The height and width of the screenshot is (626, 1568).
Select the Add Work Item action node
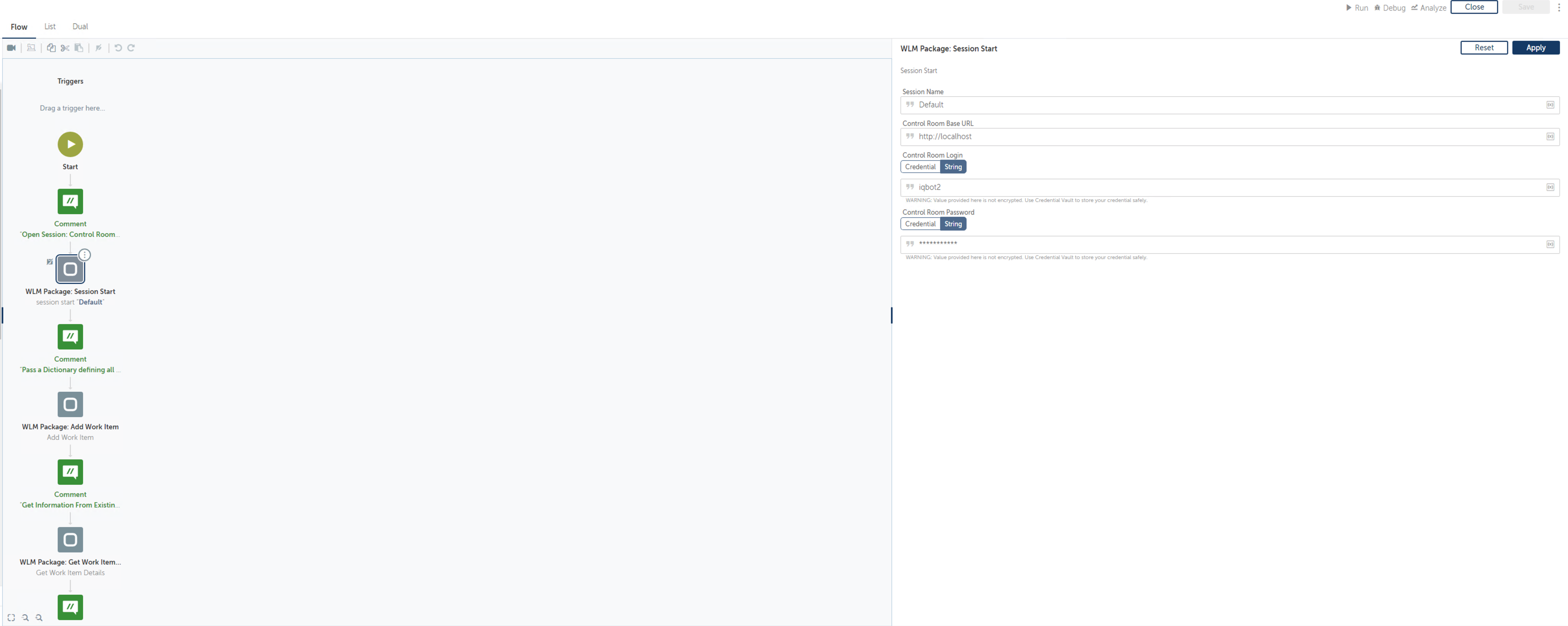coord(70,404)
